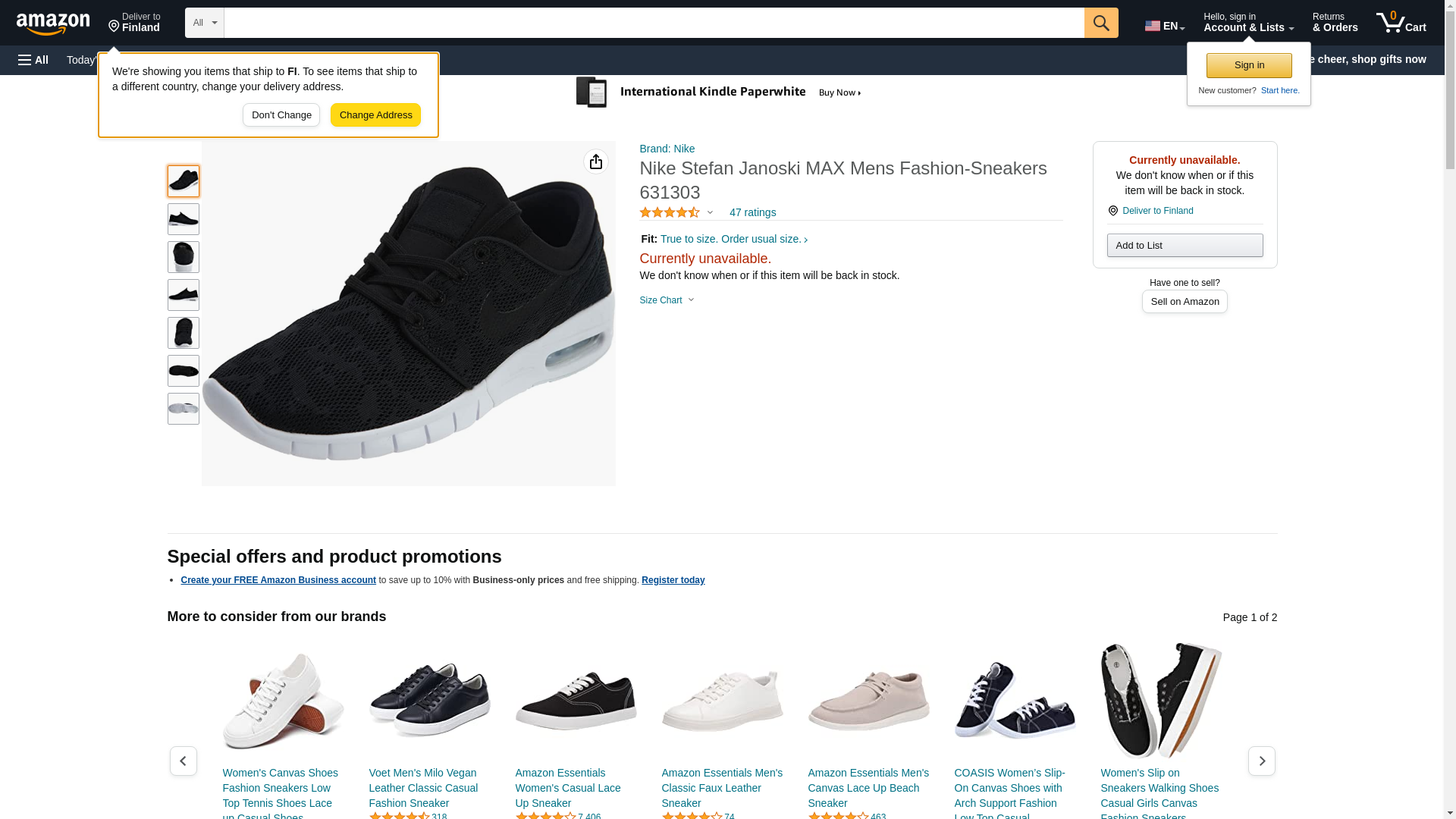Click the search magnifier button
Screen dimensions: 1456x819
tap(1101, 23)
